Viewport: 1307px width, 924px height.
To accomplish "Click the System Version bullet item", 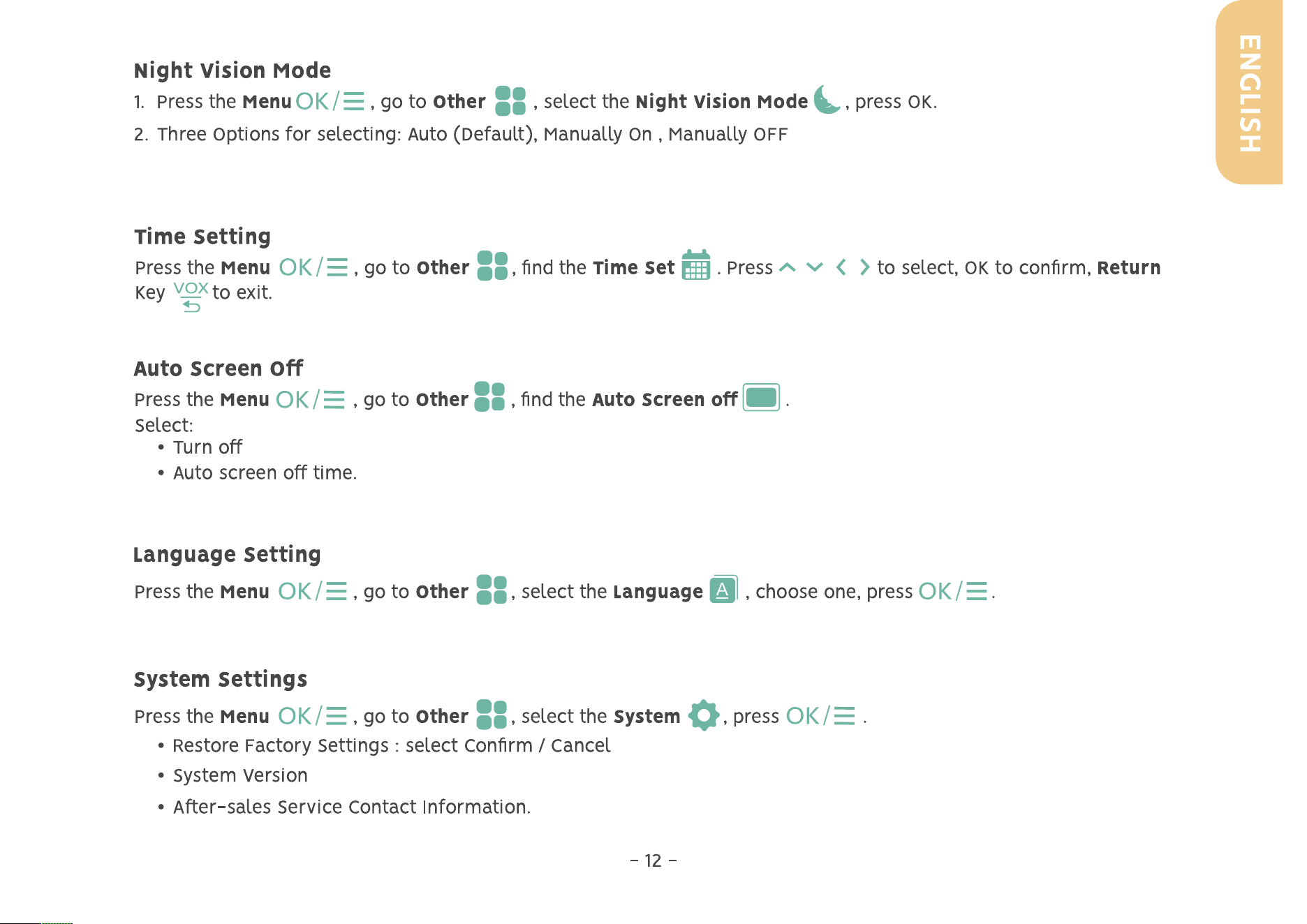I will 240,775.
